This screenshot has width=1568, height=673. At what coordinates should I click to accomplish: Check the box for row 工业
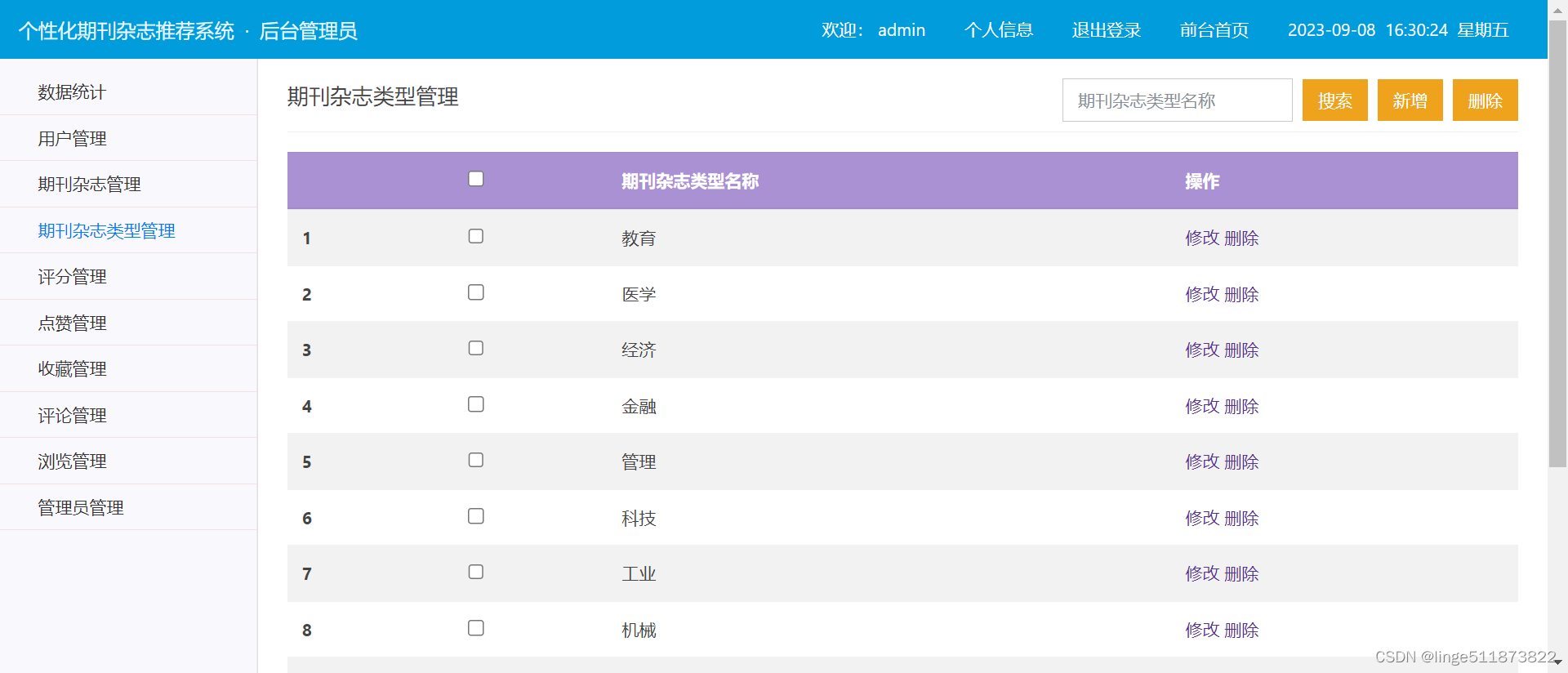point(476,572)
